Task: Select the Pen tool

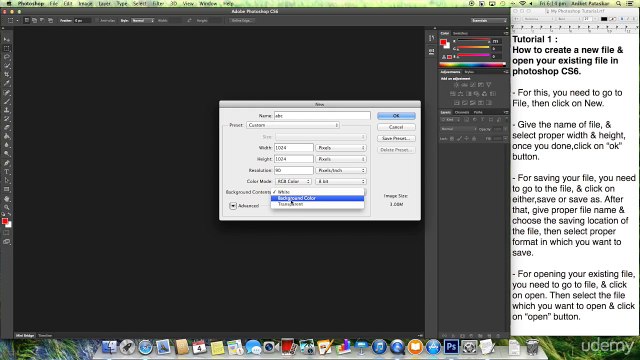Action: pyautogui.click(x=7, y=163)
